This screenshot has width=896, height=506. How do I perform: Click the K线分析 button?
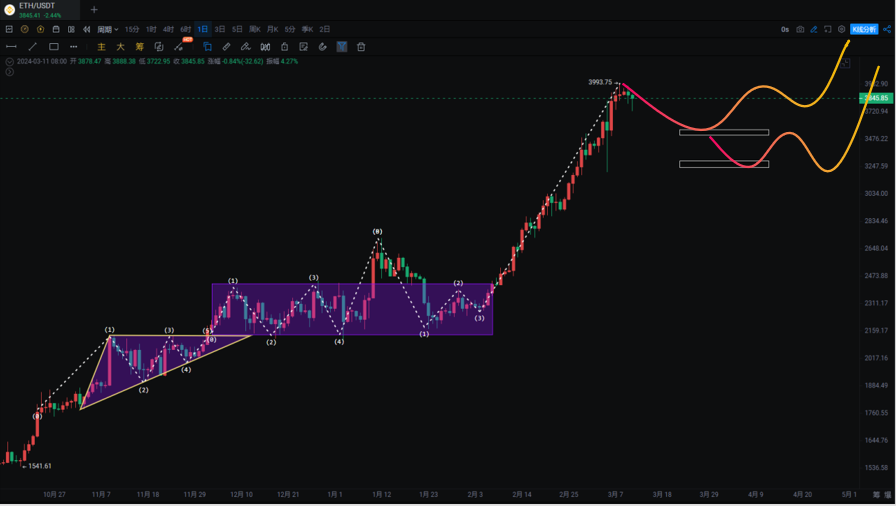click(864, 29)
